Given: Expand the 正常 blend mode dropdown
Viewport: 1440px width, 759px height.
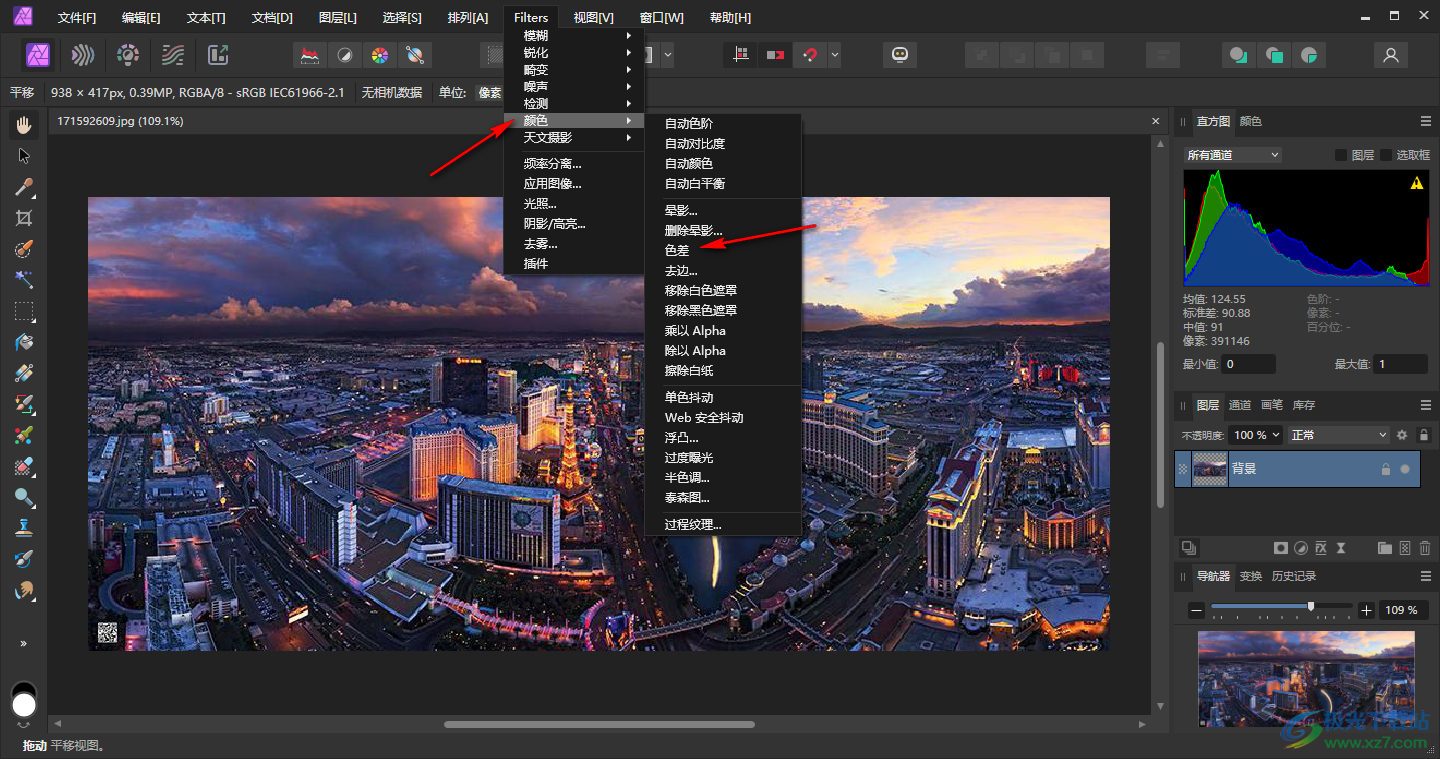Looking at the screenshot, I should tap(1339, 435).
